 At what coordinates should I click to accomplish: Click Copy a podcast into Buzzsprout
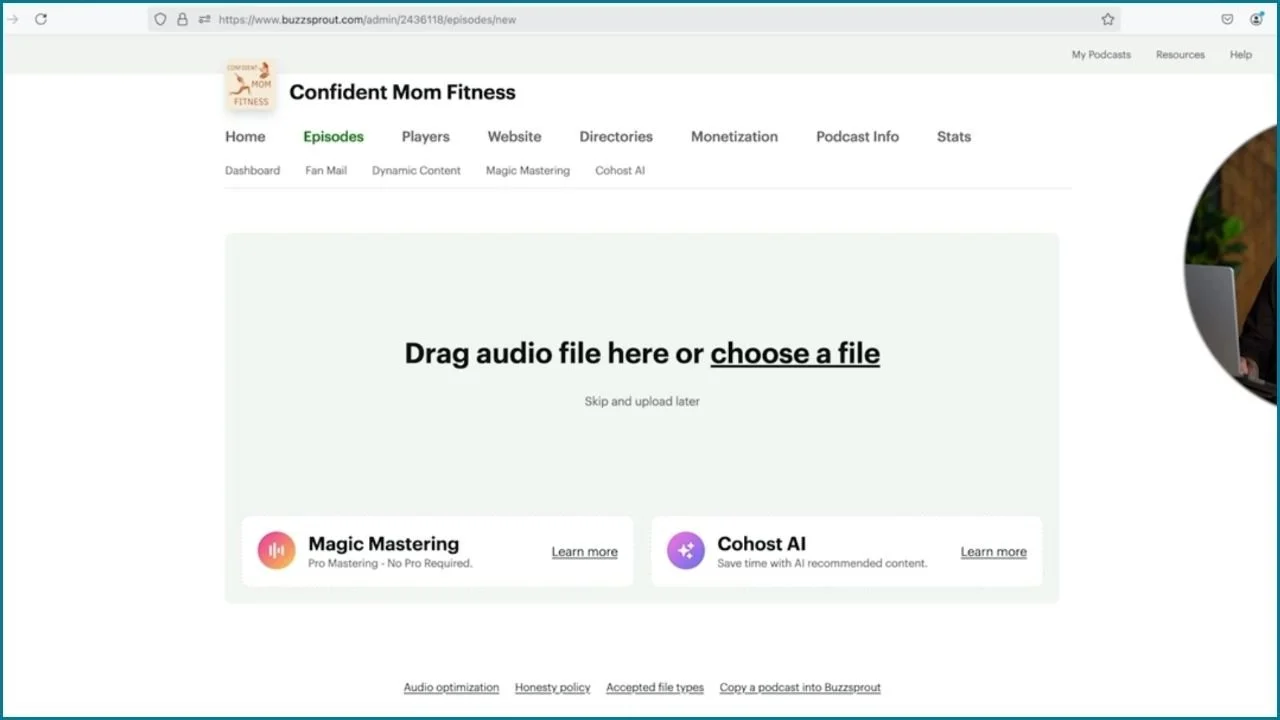[800, 688]
